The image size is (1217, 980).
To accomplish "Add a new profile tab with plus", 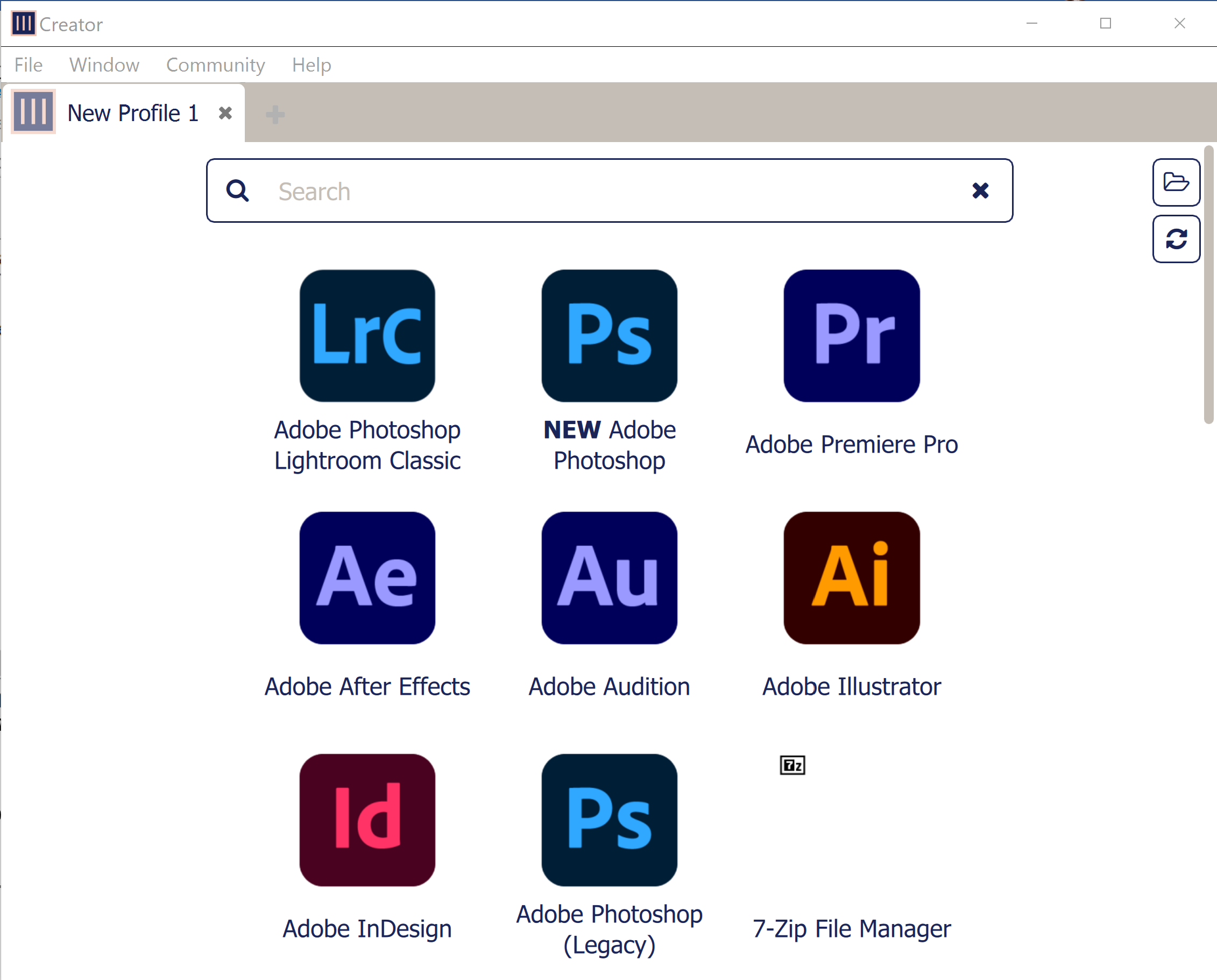I will point(275,115).
